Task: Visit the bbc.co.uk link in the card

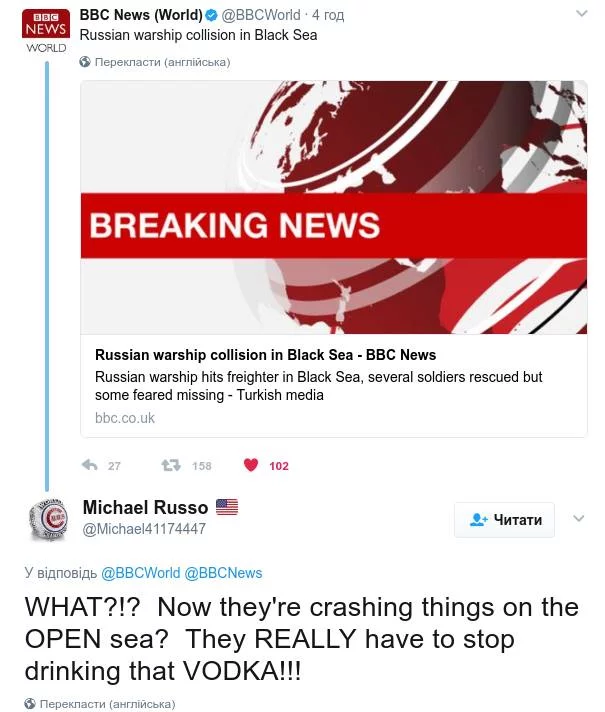Action: tap(125, 418)
